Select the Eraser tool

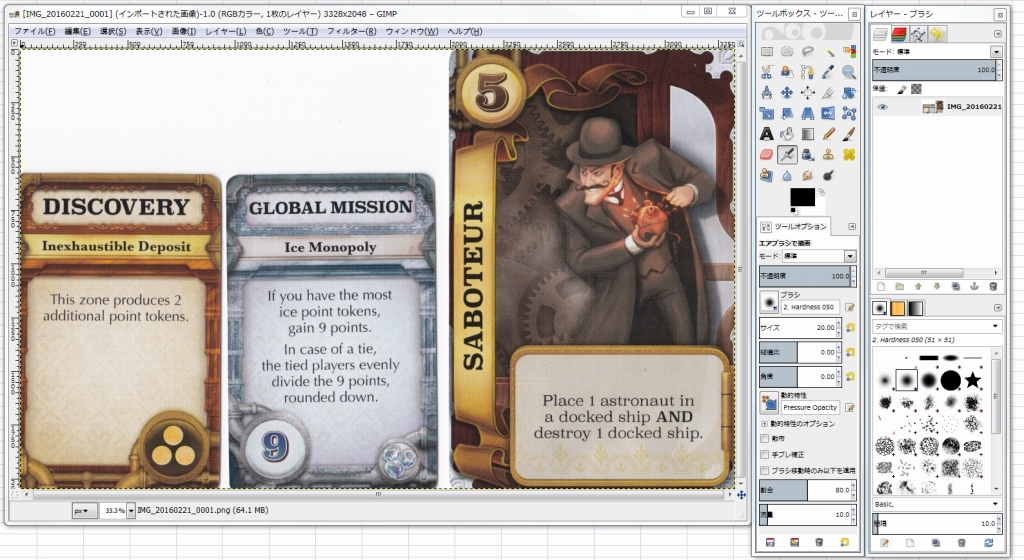tap(766, 155)
